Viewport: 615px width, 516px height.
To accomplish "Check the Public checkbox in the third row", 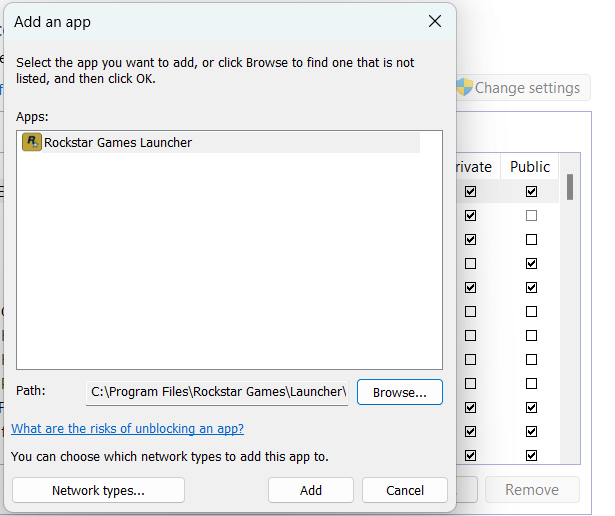I will (x=531, y=239).
